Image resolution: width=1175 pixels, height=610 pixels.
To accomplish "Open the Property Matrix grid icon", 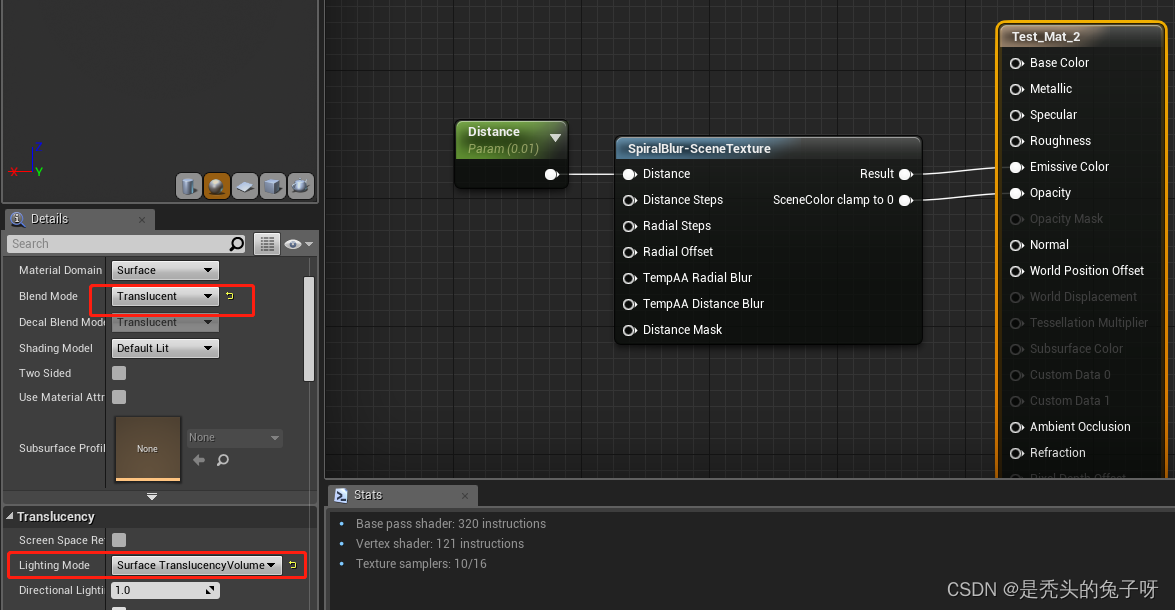I will [x=266, y=244].
